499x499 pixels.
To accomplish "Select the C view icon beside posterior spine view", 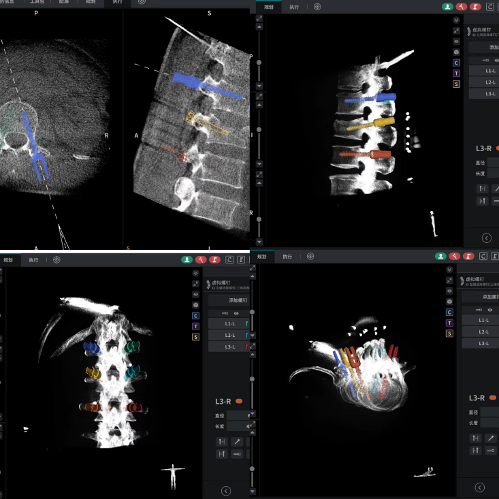I will [x=196, y=316].
